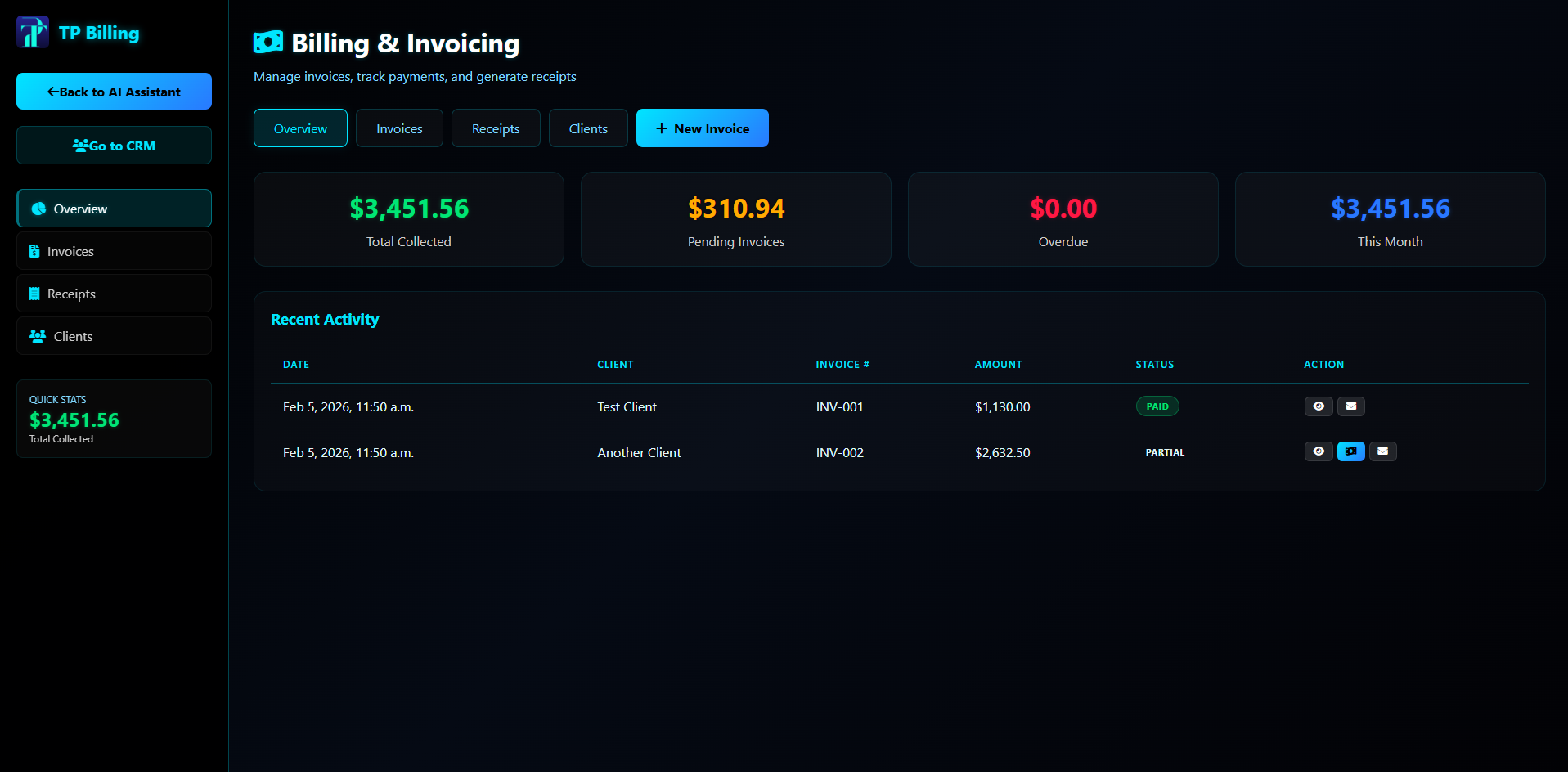
Task: Record payment for INV-002 with cash icon
Action: click(1350, 451)
